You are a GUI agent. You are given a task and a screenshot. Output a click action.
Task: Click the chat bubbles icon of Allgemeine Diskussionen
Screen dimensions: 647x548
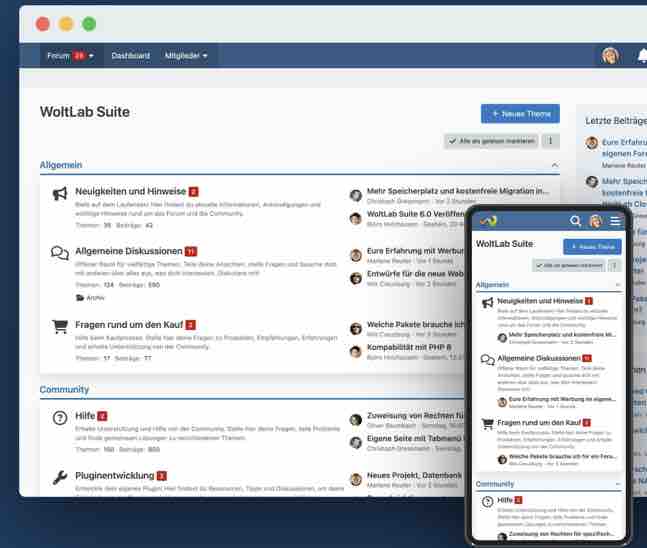click(x=60, y=253)
